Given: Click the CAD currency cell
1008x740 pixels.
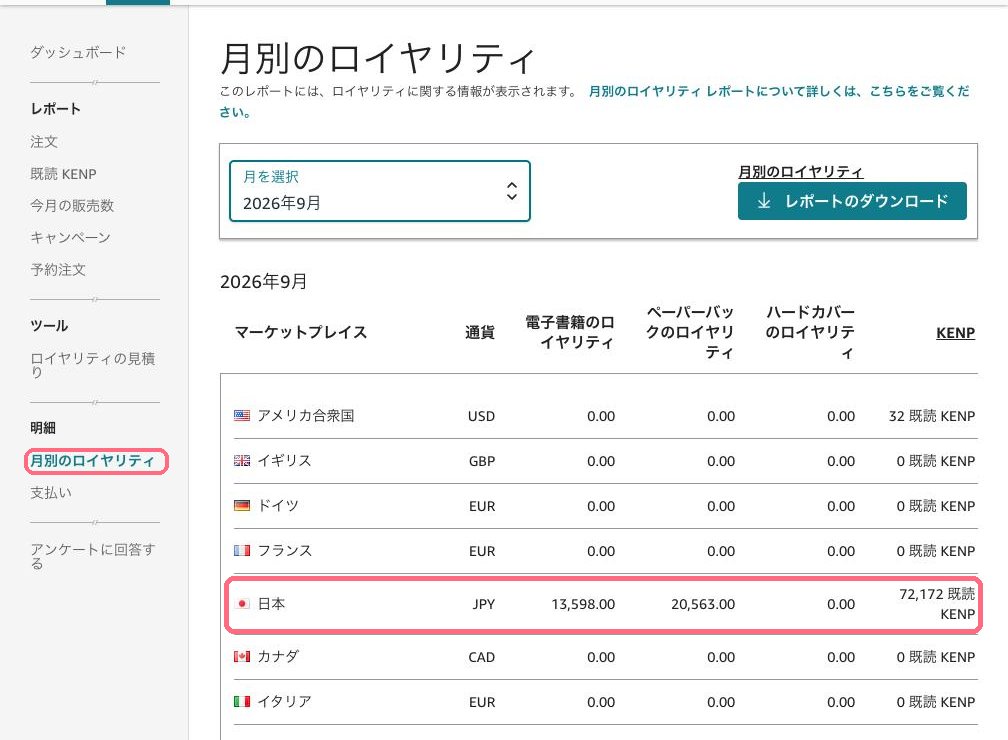Looking at the screenshot, I should pyautogui.click(x=482, y=658).
